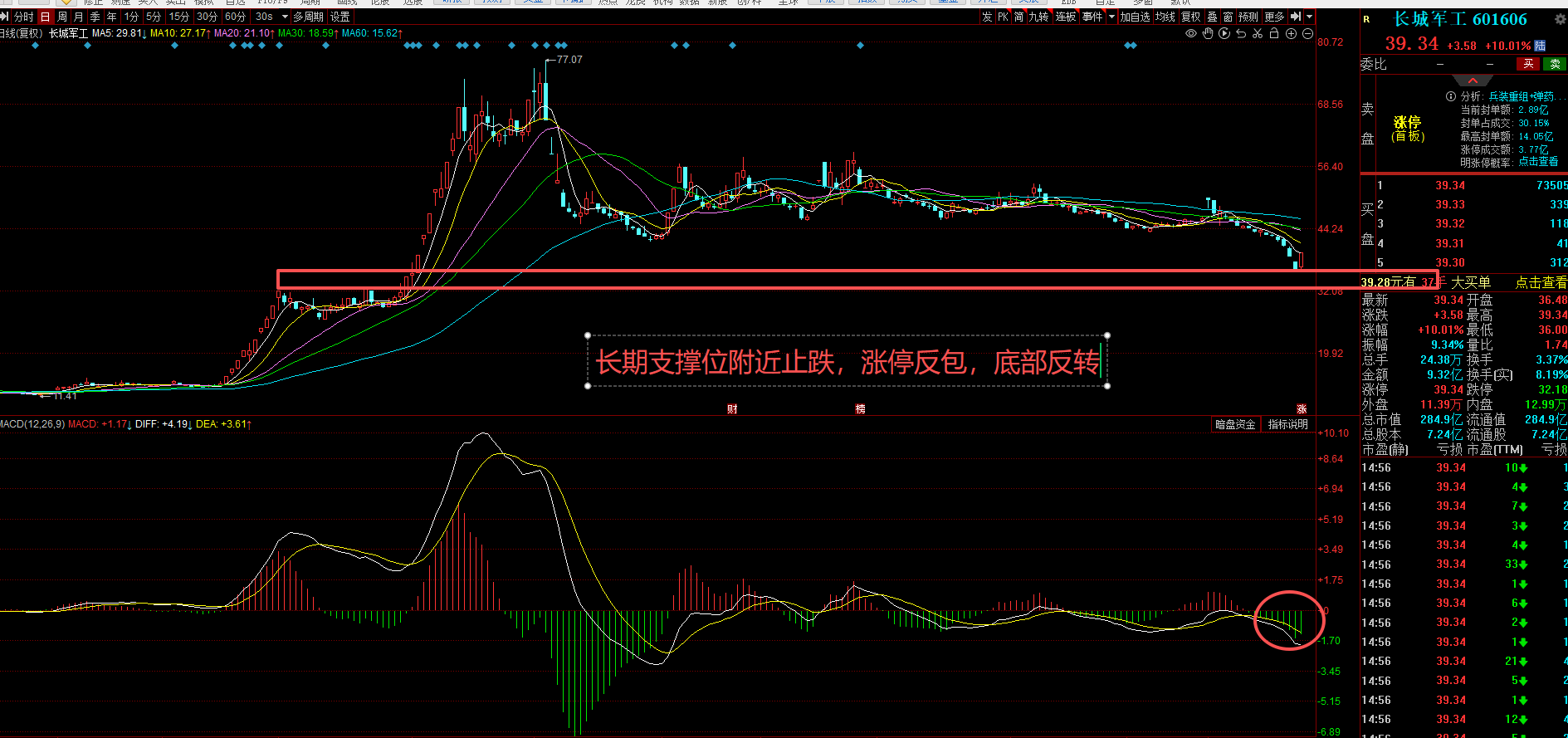Click the 发 toolbar button
Screen dimensions: 1568x738
click(x=987, y=17)
